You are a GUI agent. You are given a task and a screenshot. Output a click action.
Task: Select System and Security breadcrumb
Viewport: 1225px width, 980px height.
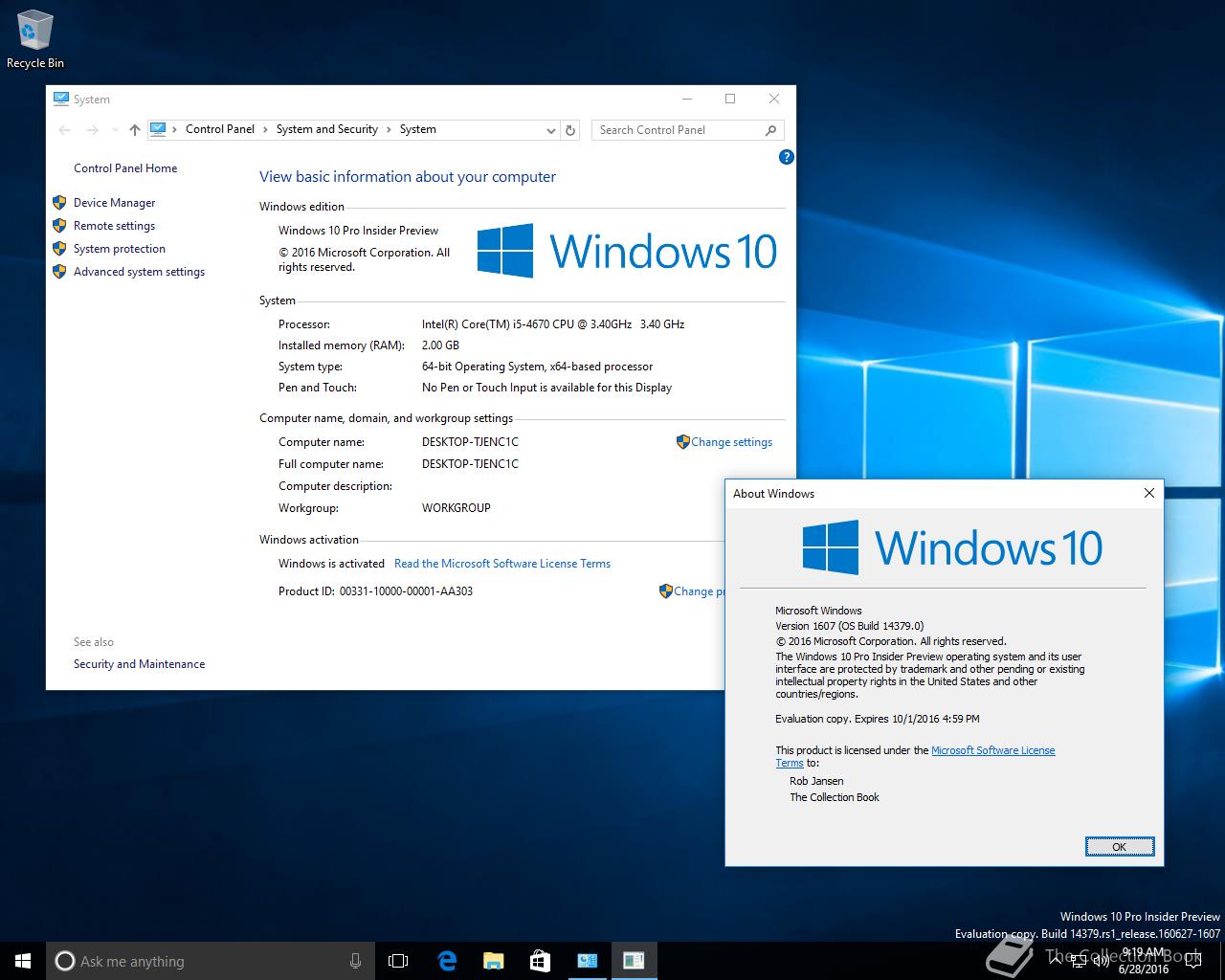(x=327, y=129)
